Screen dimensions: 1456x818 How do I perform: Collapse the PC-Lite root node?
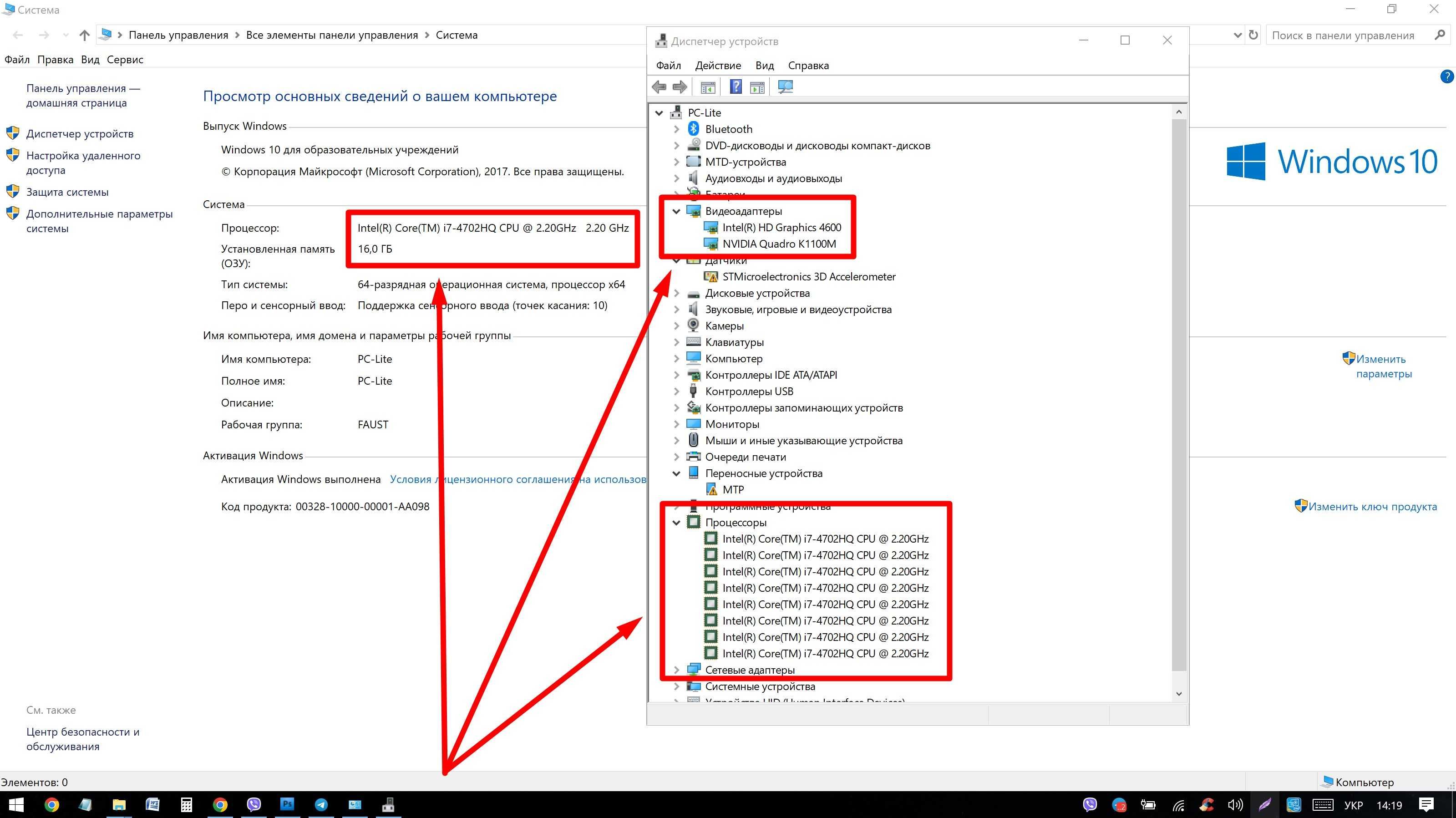[x=659, y=113]
